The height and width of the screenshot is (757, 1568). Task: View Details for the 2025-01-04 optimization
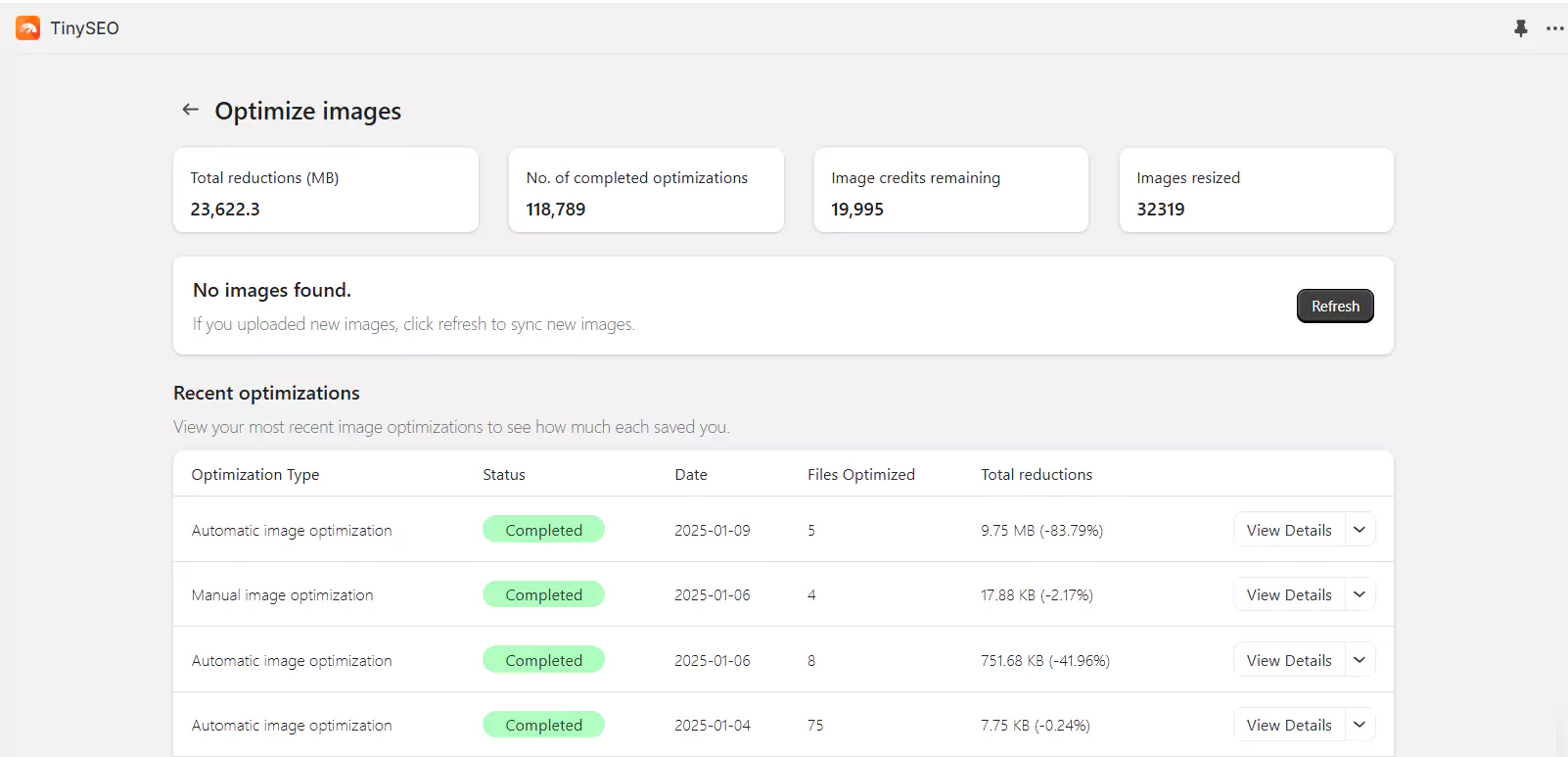coord(1288,725)
